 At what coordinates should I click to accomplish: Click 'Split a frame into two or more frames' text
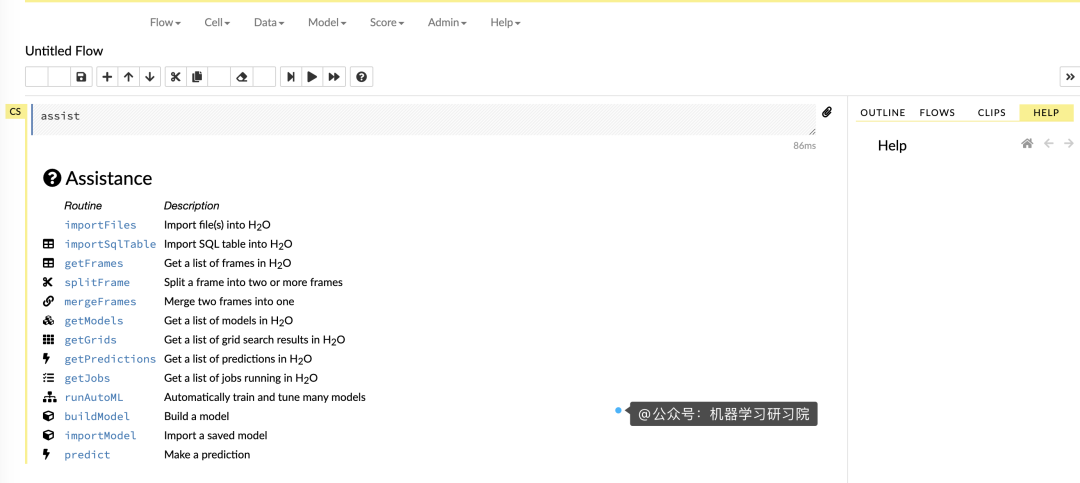253,282
